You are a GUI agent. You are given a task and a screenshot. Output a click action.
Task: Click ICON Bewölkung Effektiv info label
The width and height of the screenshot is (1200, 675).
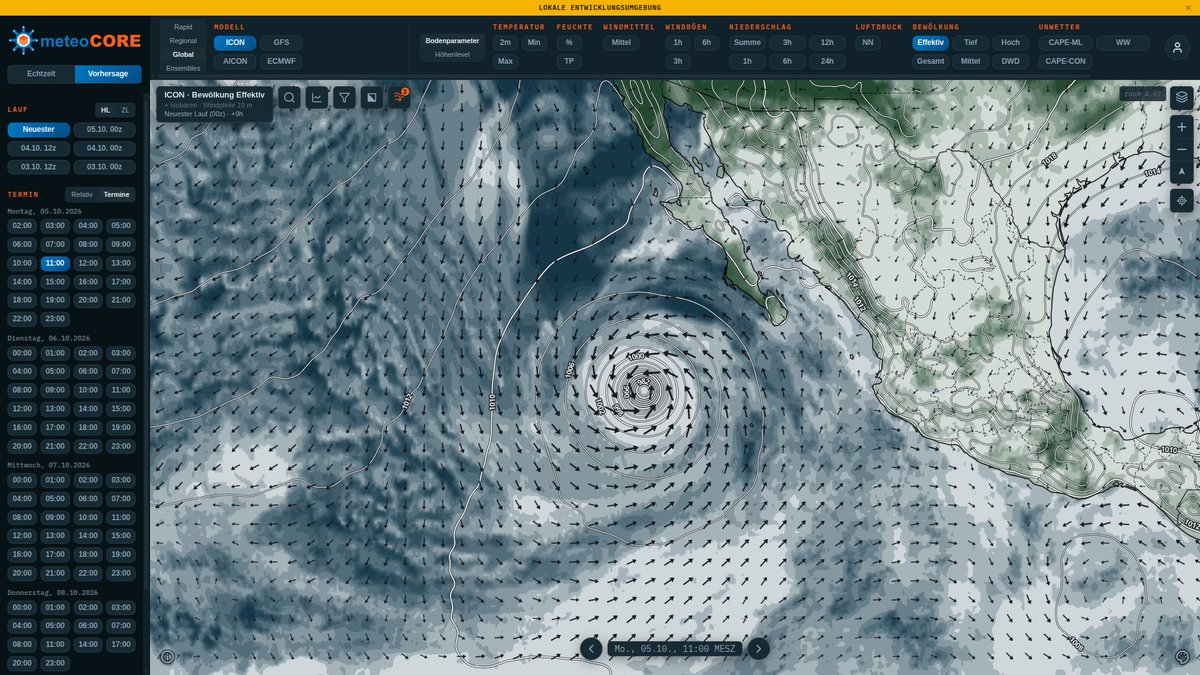[x=214, y=104]
